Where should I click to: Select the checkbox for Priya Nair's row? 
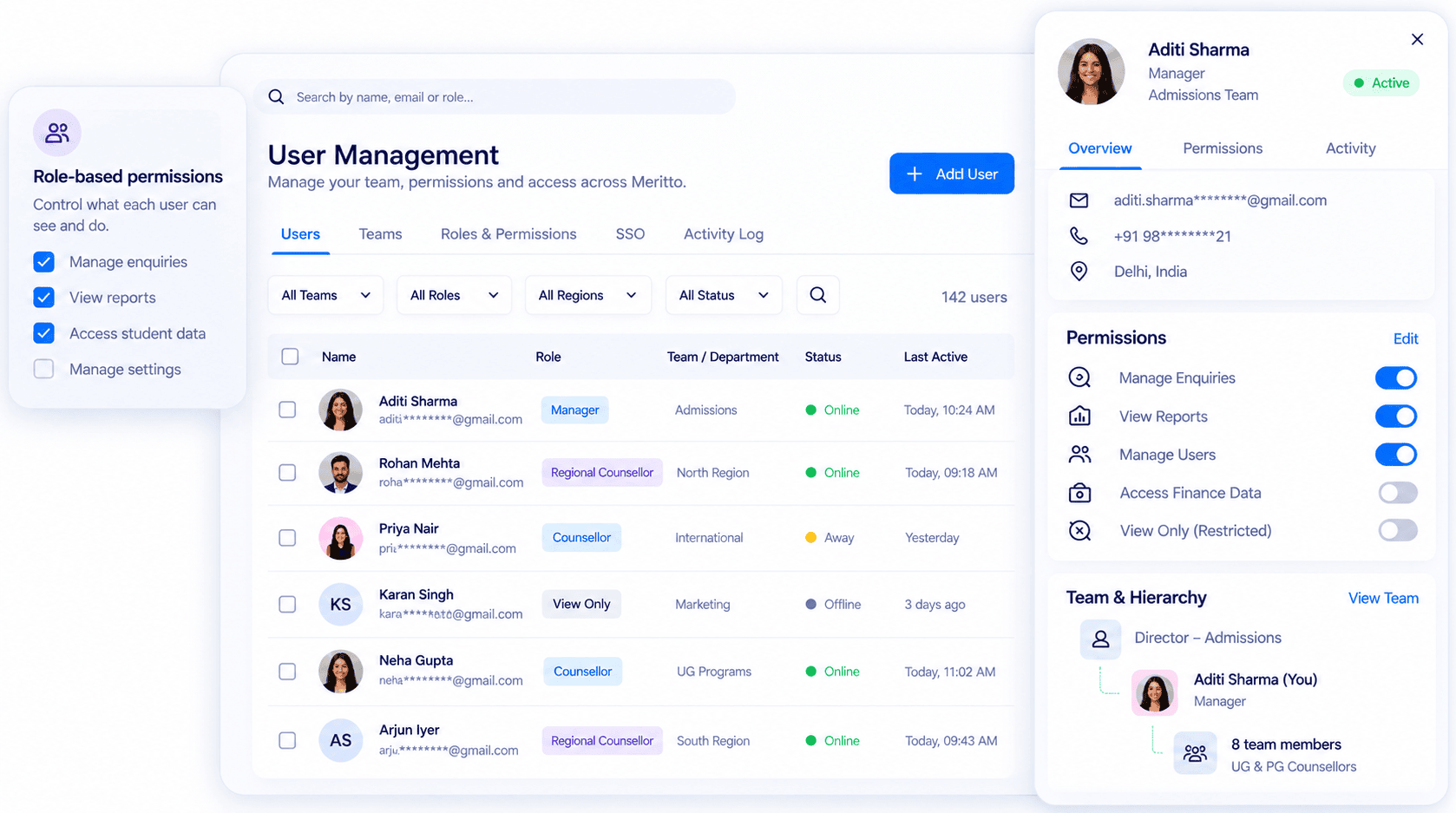(x=287, y=538)
